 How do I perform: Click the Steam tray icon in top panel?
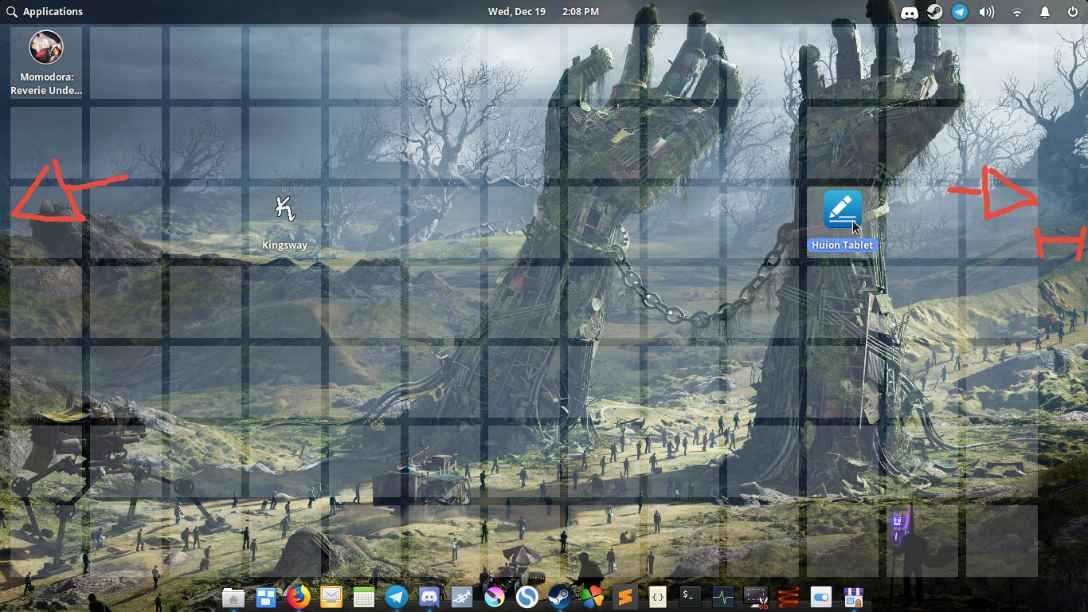coord(935,12)
